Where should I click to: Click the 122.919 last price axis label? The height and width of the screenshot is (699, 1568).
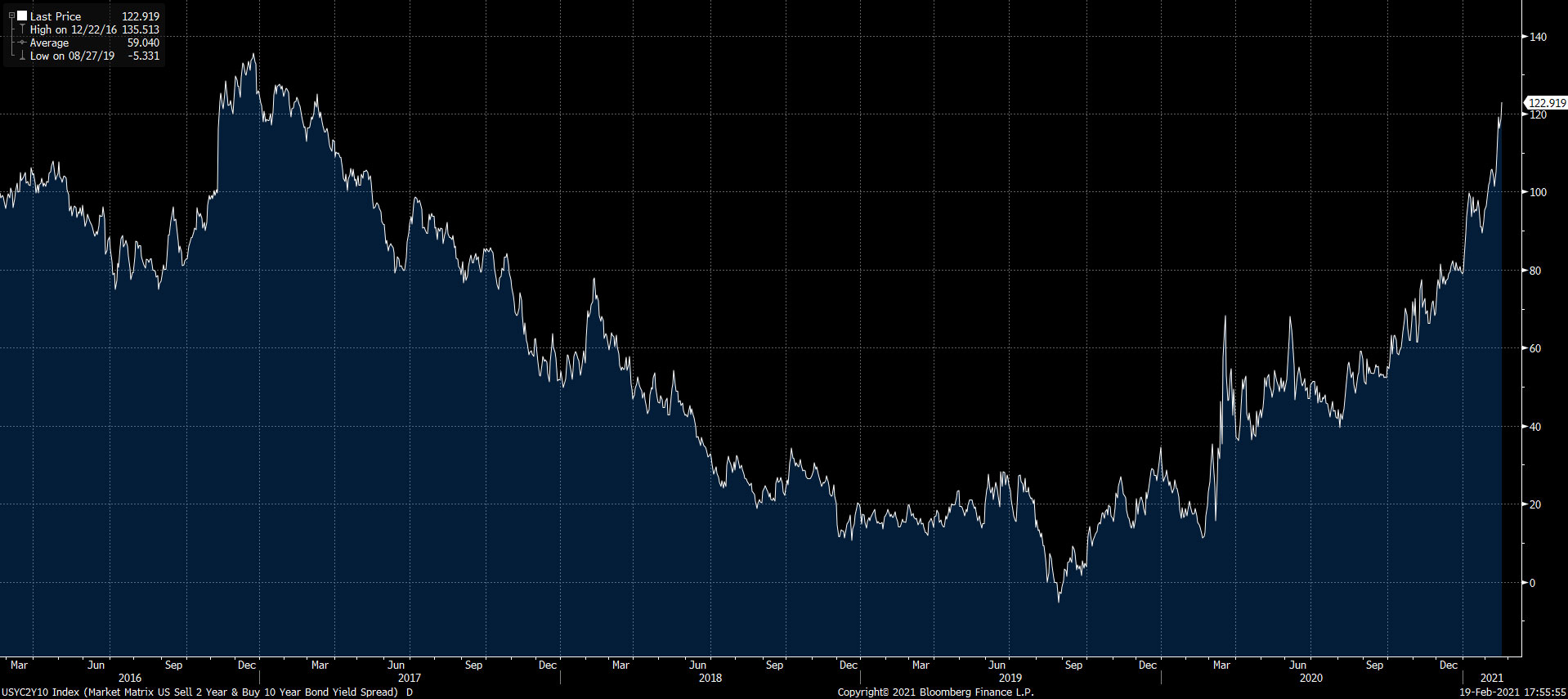tap(1547, 103)
